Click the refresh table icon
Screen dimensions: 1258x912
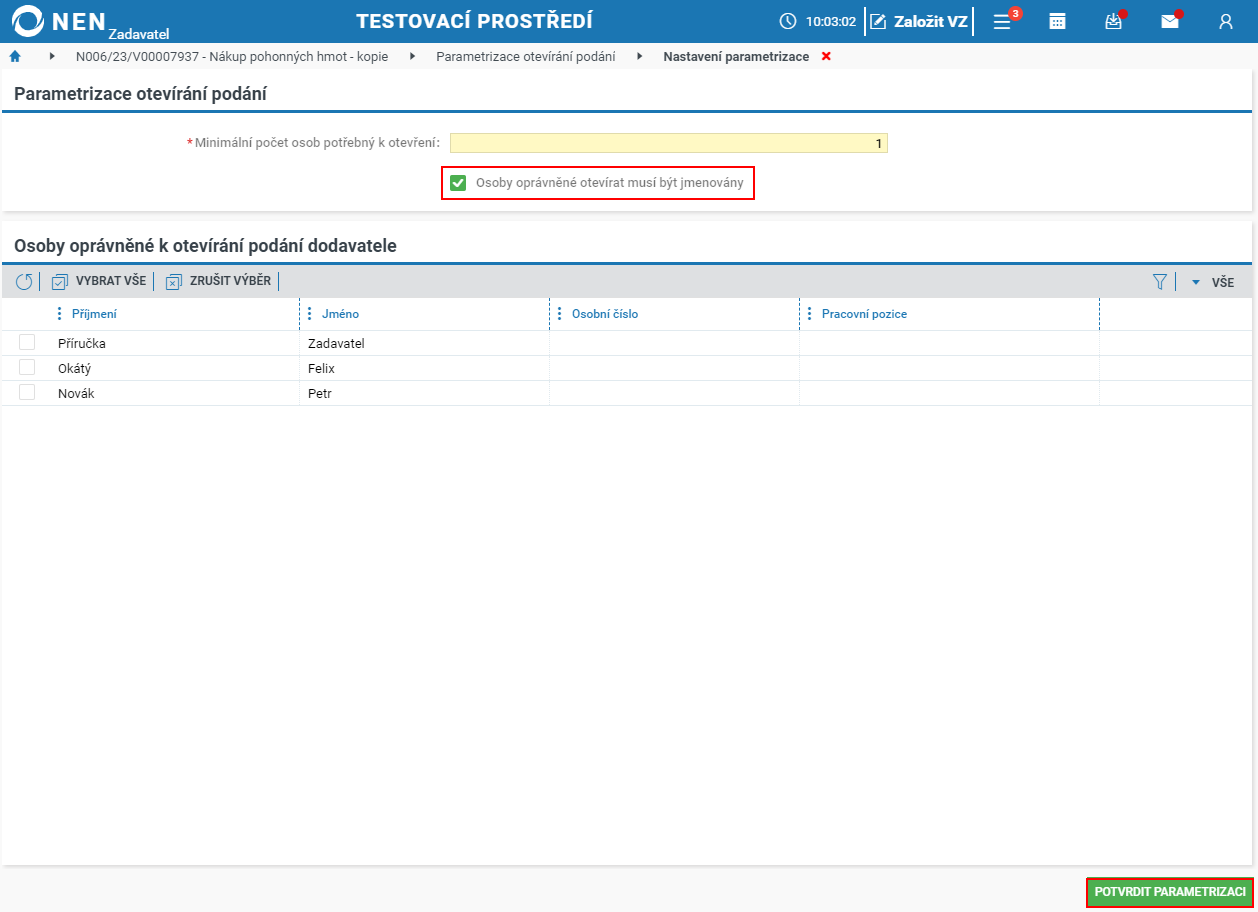point(24,282)
